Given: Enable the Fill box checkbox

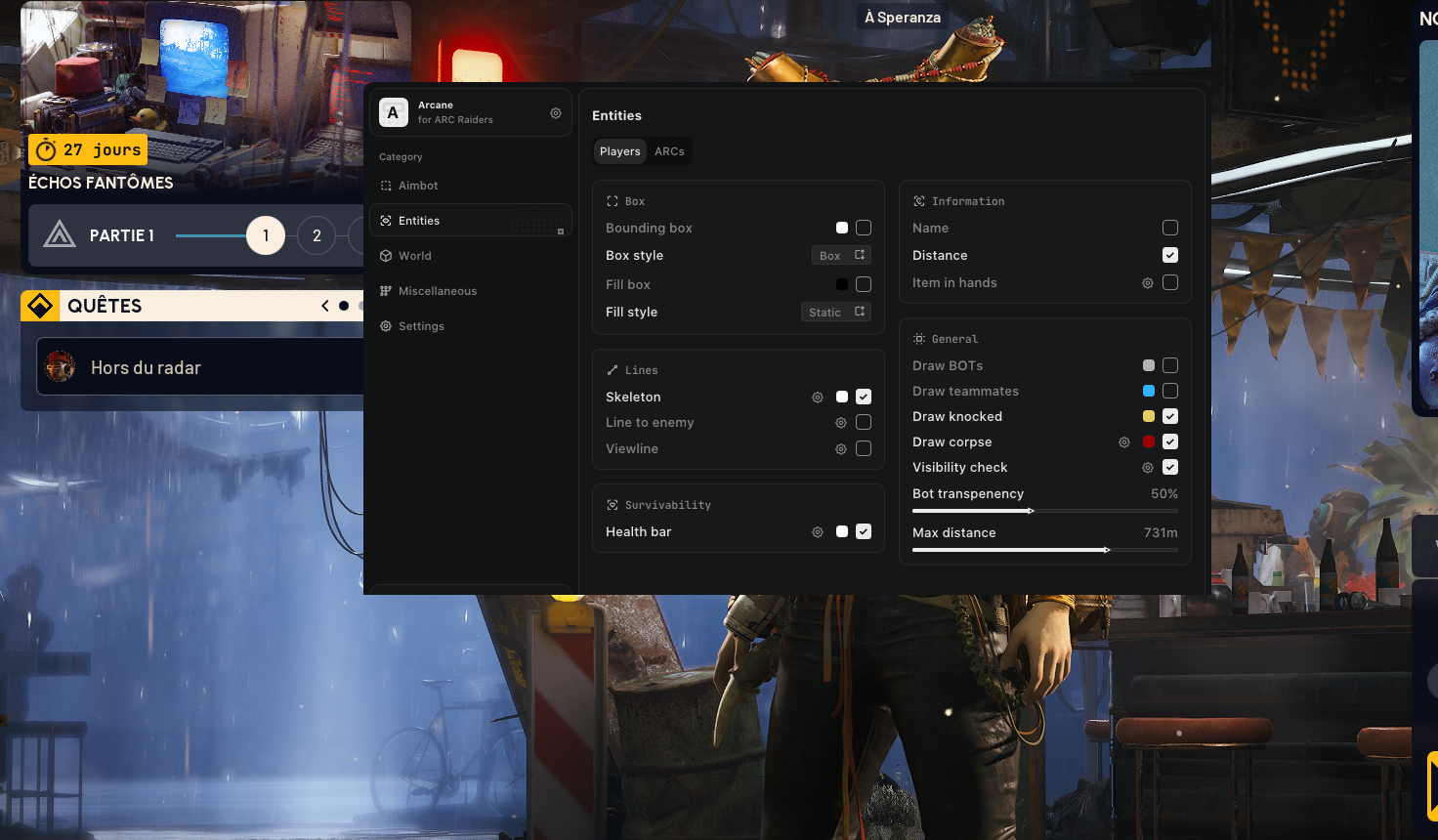Looking at the screenshot, I should [864, 284].
